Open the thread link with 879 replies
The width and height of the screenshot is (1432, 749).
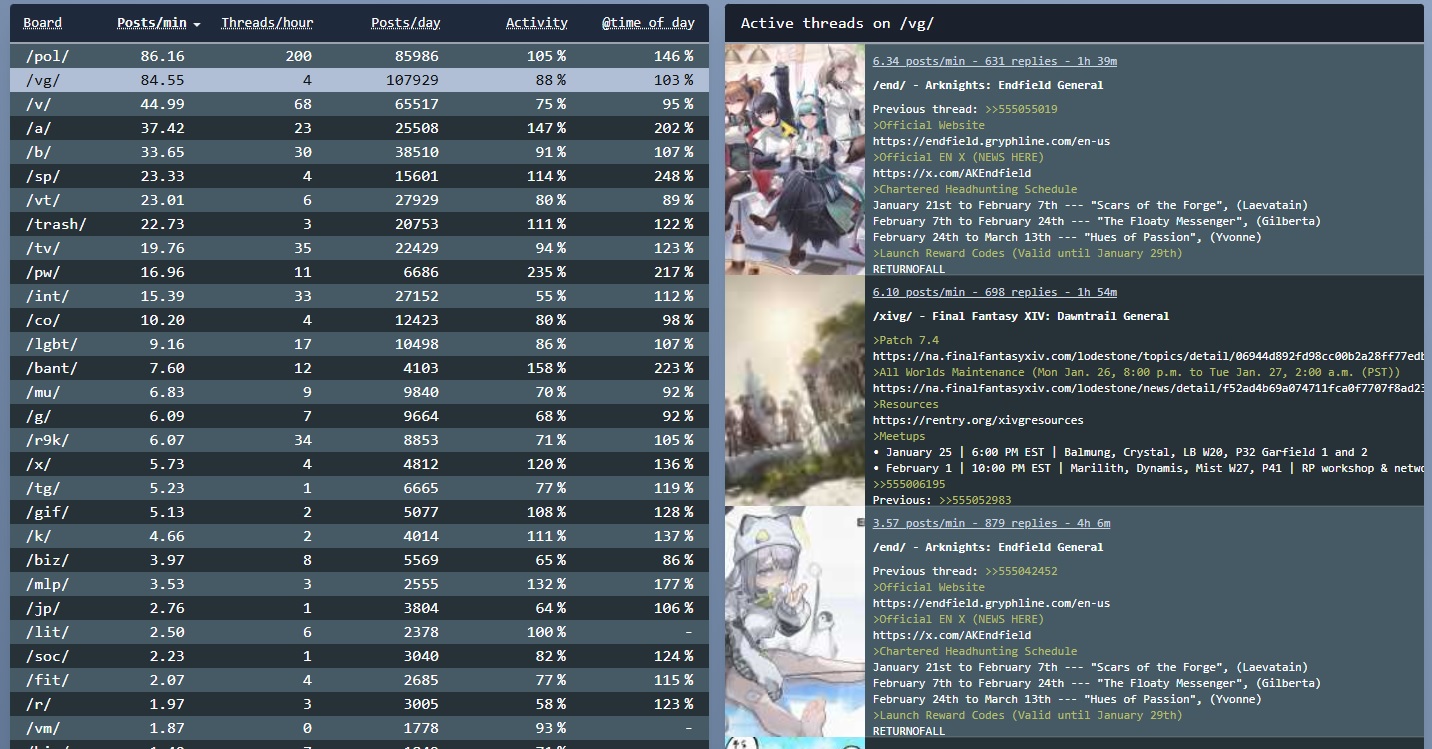[x=991, y=523]
